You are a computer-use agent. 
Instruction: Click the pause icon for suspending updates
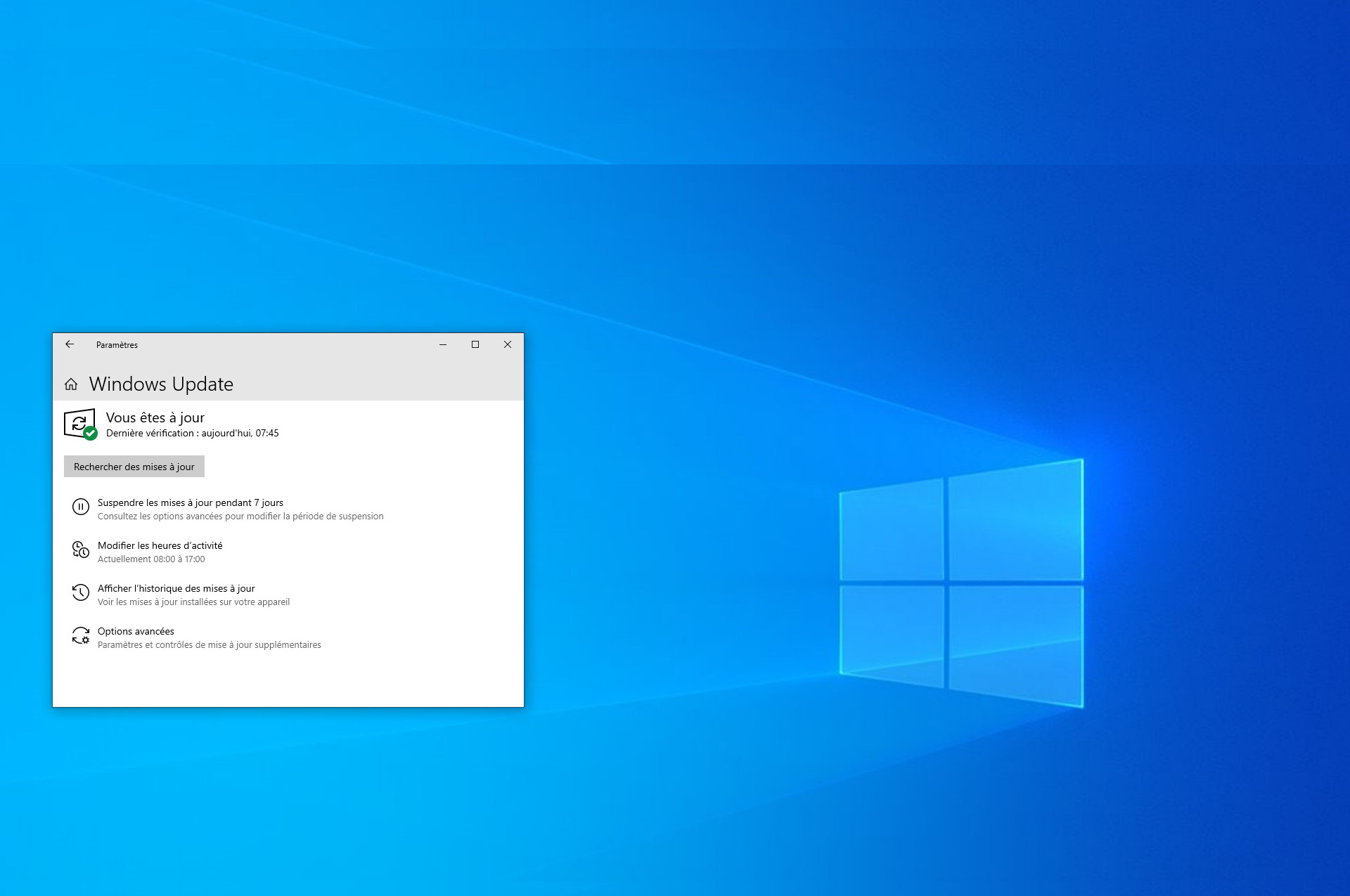click(81, 507)
